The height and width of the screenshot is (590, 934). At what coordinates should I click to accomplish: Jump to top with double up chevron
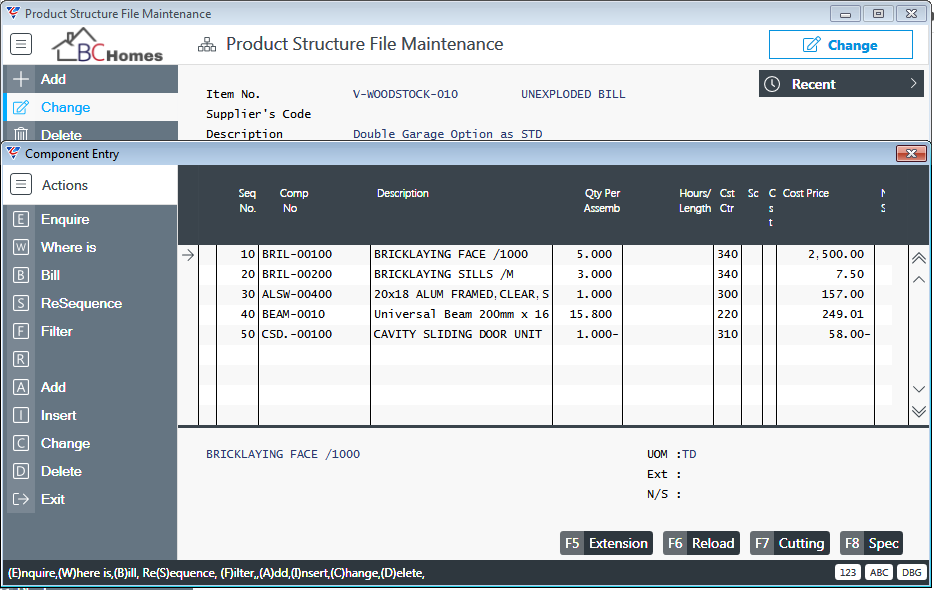coord(919,258)
